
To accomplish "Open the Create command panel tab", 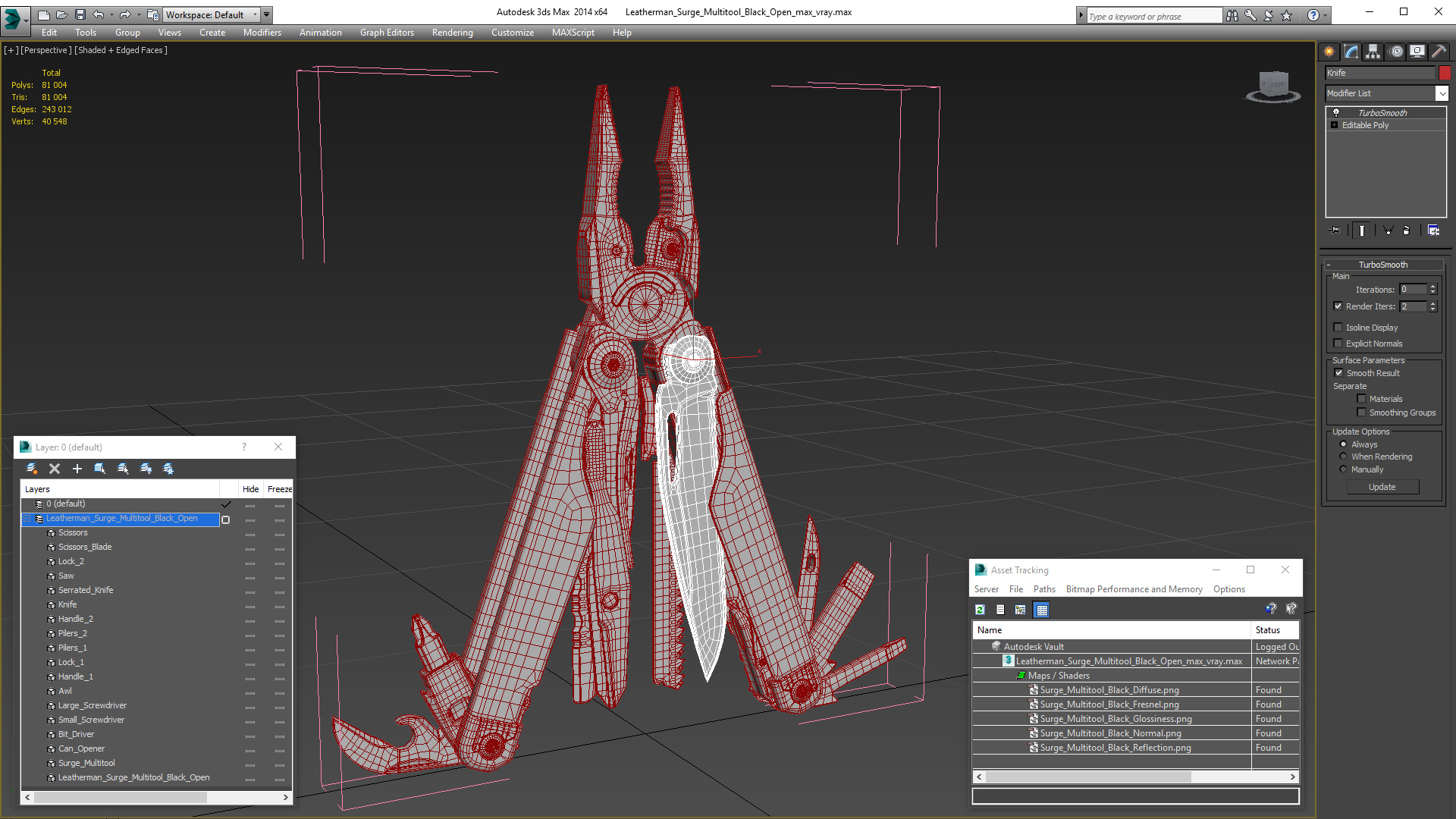I will [x=1329, y=52].
